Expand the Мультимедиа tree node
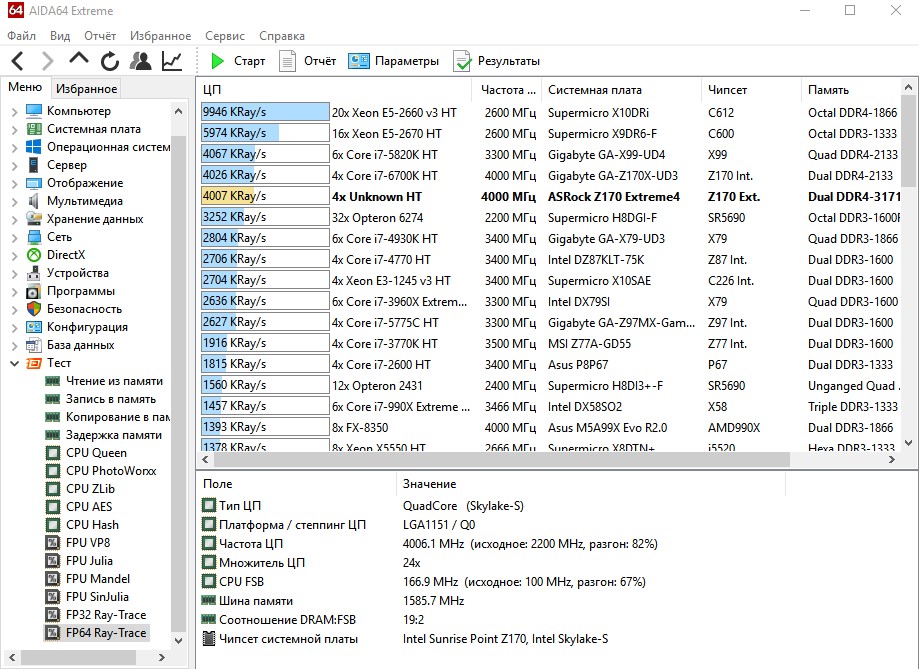Image resolution: width=919 pixels, height=669 pixels. click(x=15, y=202)
